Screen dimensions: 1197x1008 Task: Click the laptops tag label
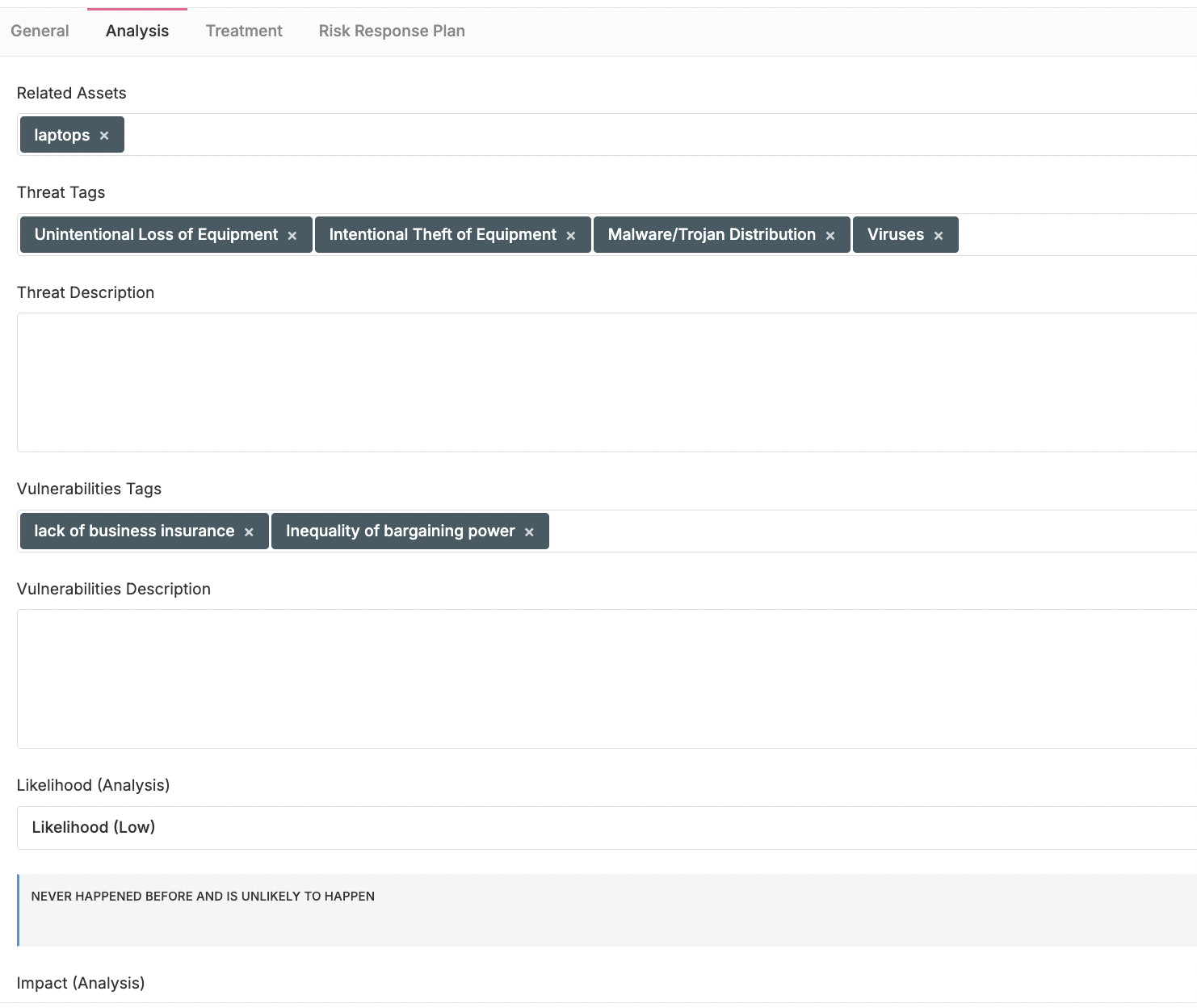tap(61, 135)
